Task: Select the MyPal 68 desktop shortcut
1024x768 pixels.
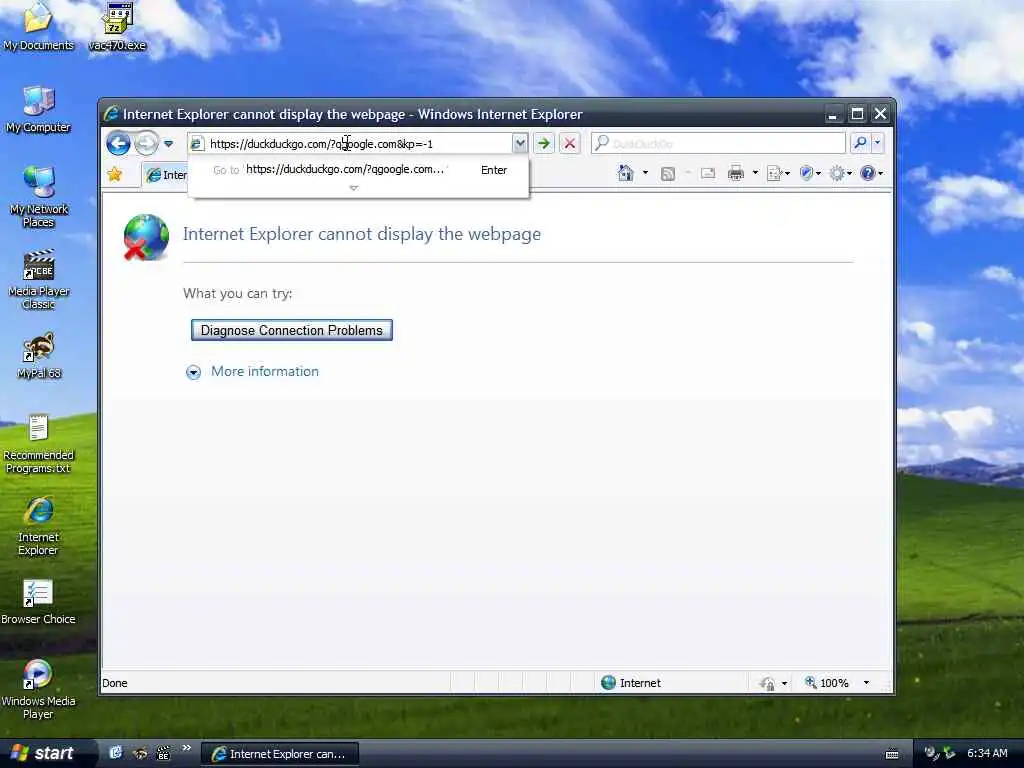Action: pyautogui.click(x=39, y=355)
